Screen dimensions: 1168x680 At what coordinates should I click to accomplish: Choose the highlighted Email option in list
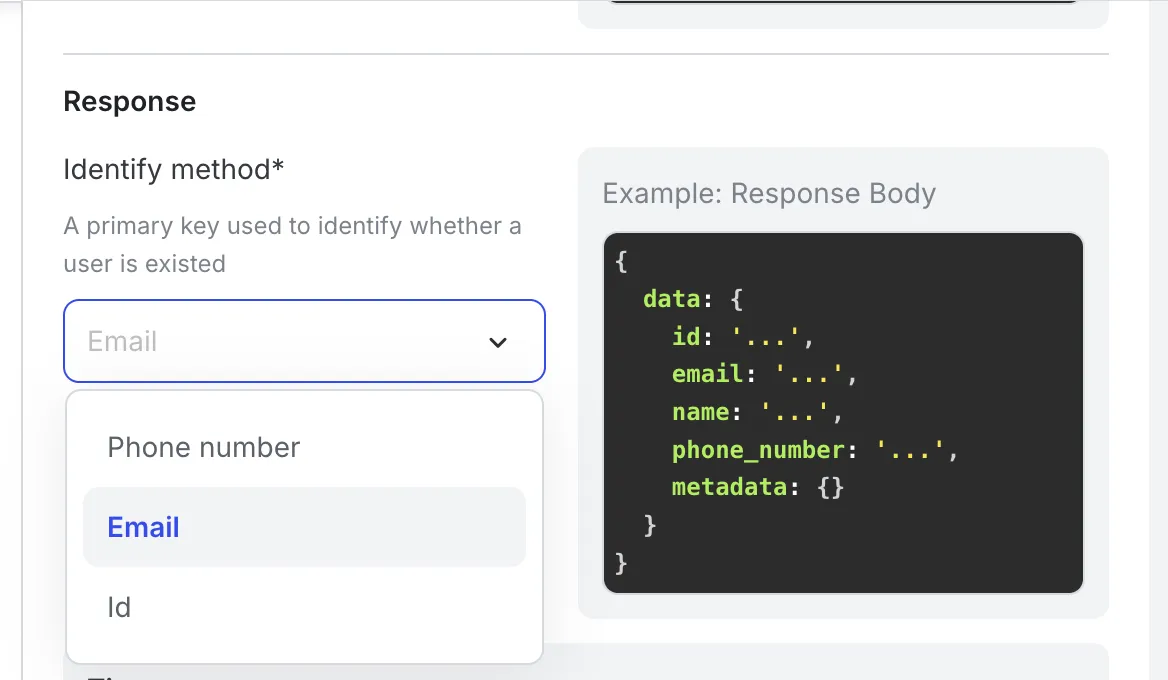[x=144, y=527]
